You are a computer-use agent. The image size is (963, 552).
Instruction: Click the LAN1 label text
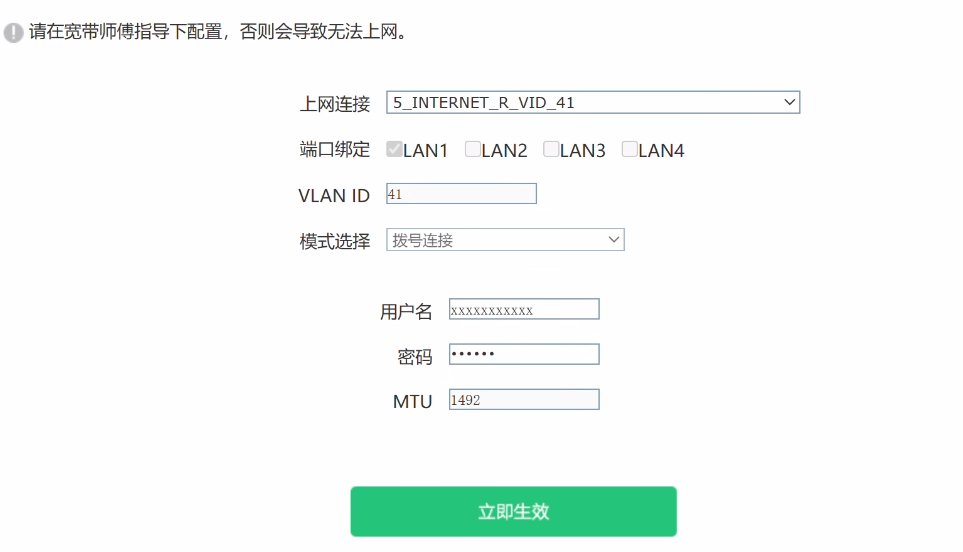[426, 150]
